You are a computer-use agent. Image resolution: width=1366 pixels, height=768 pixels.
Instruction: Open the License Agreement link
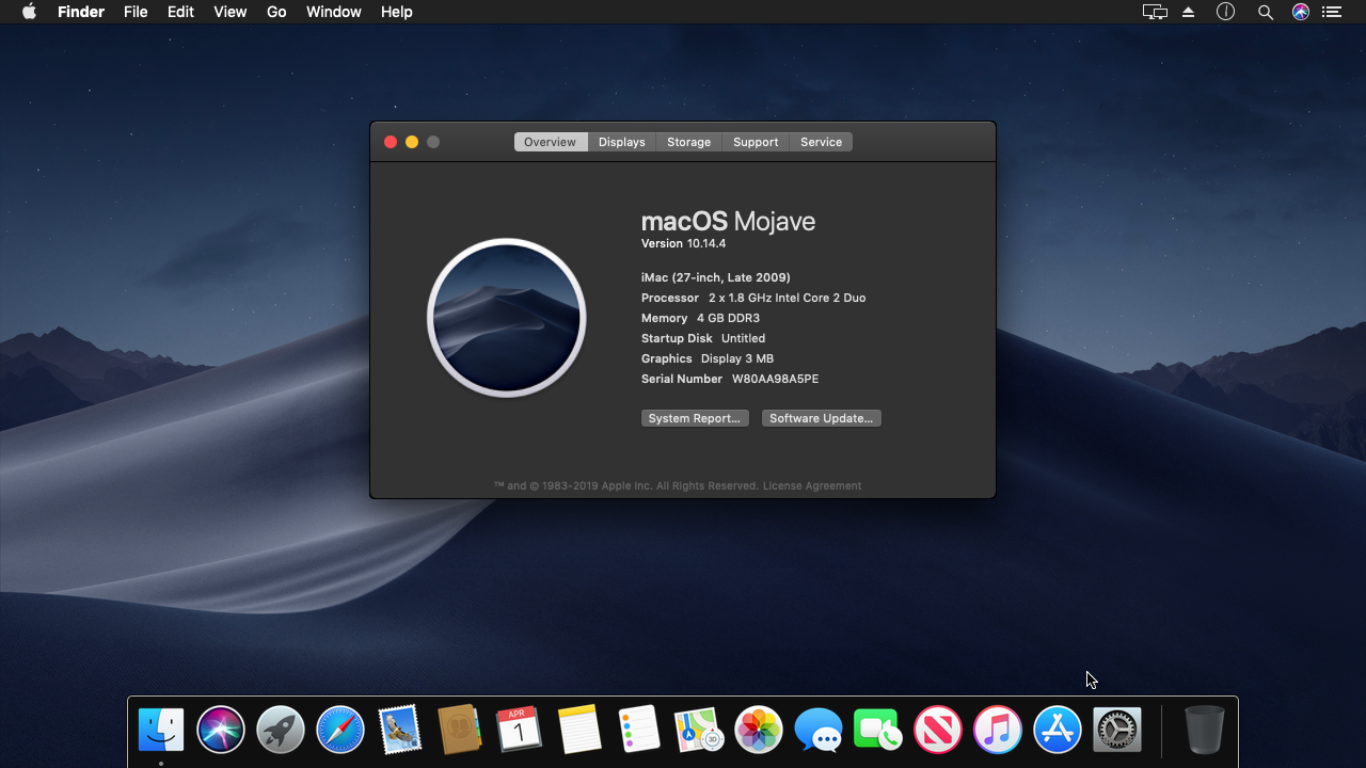point(812,486)
